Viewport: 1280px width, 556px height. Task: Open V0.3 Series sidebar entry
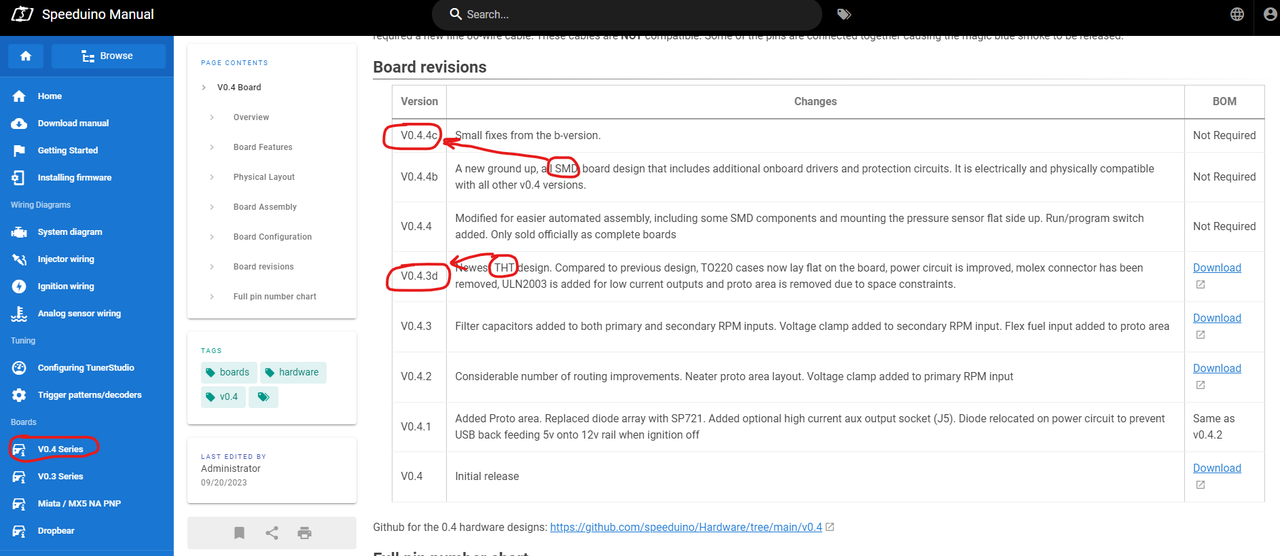coord(87,476)
